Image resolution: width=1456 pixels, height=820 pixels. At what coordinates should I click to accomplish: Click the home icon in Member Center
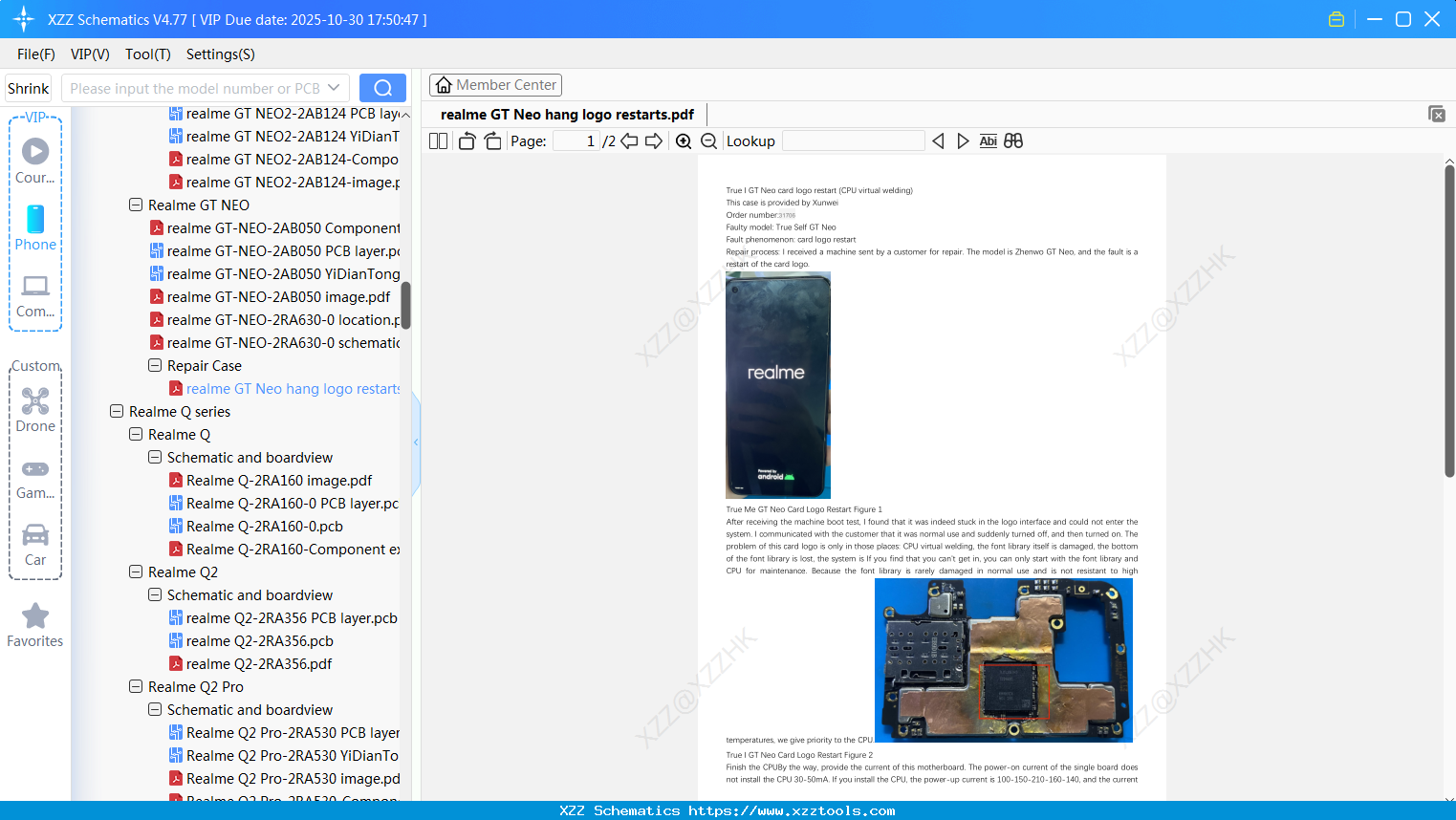point(444,85)
